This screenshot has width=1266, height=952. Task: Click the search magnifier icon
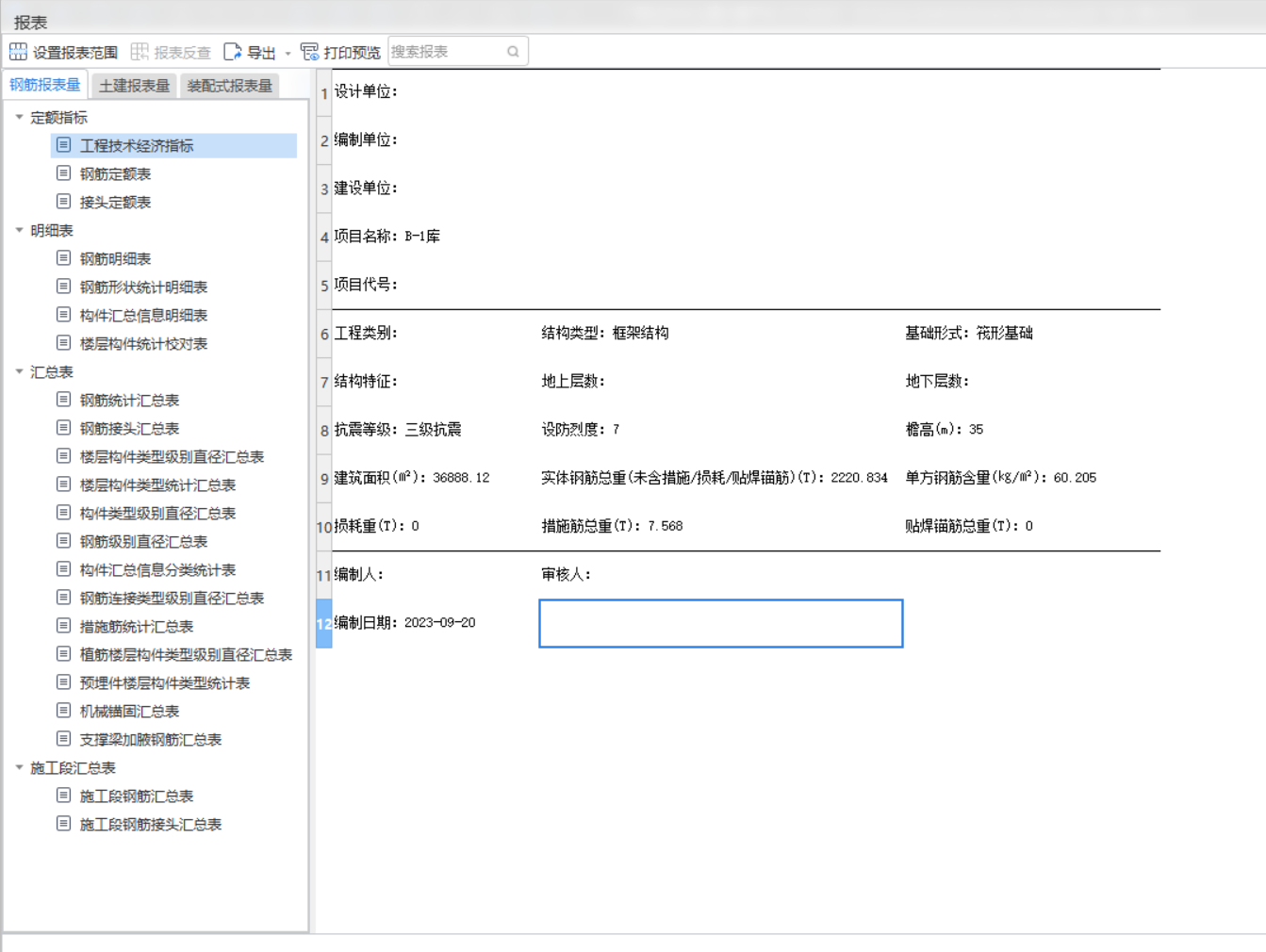pos(513,52)
